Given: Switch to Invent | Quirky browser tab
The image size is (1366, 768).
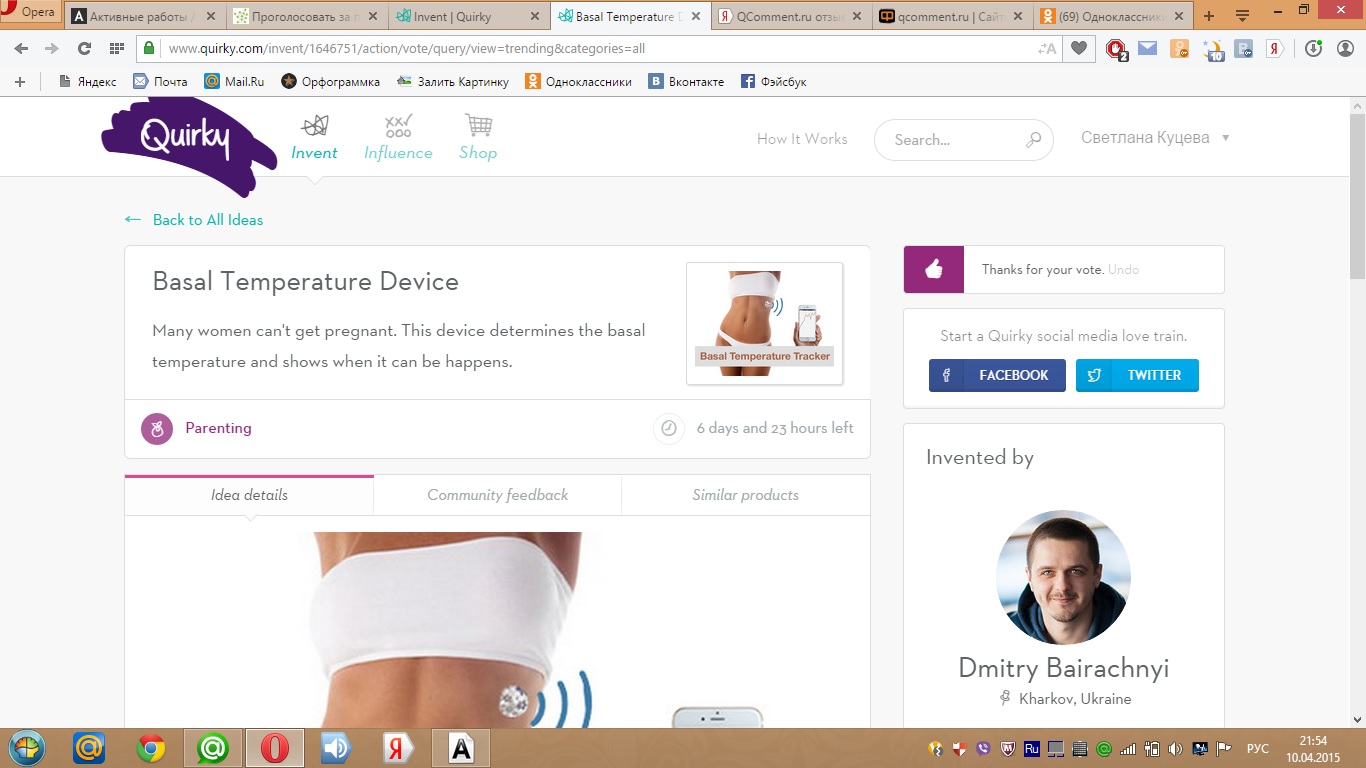Looking at the screenshot, I should 468,16.
